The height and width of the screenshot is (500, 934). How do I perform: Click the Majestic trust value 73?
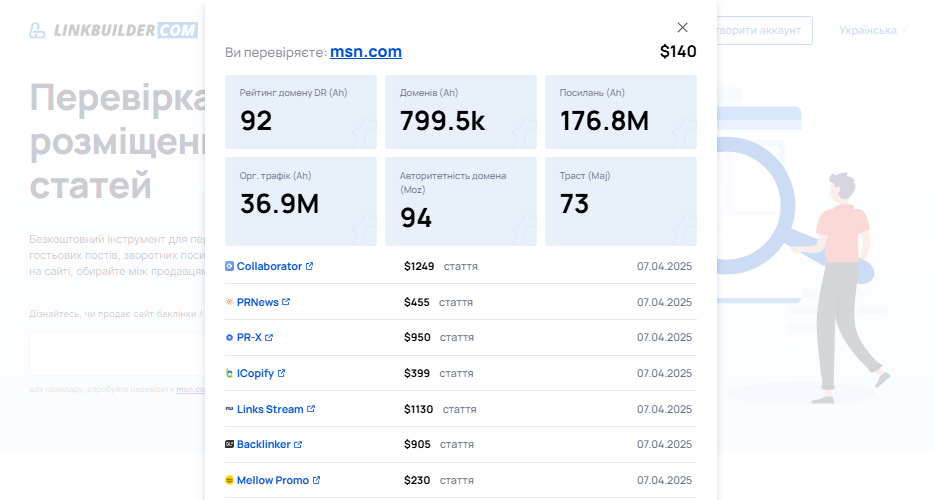coord(574,204)
